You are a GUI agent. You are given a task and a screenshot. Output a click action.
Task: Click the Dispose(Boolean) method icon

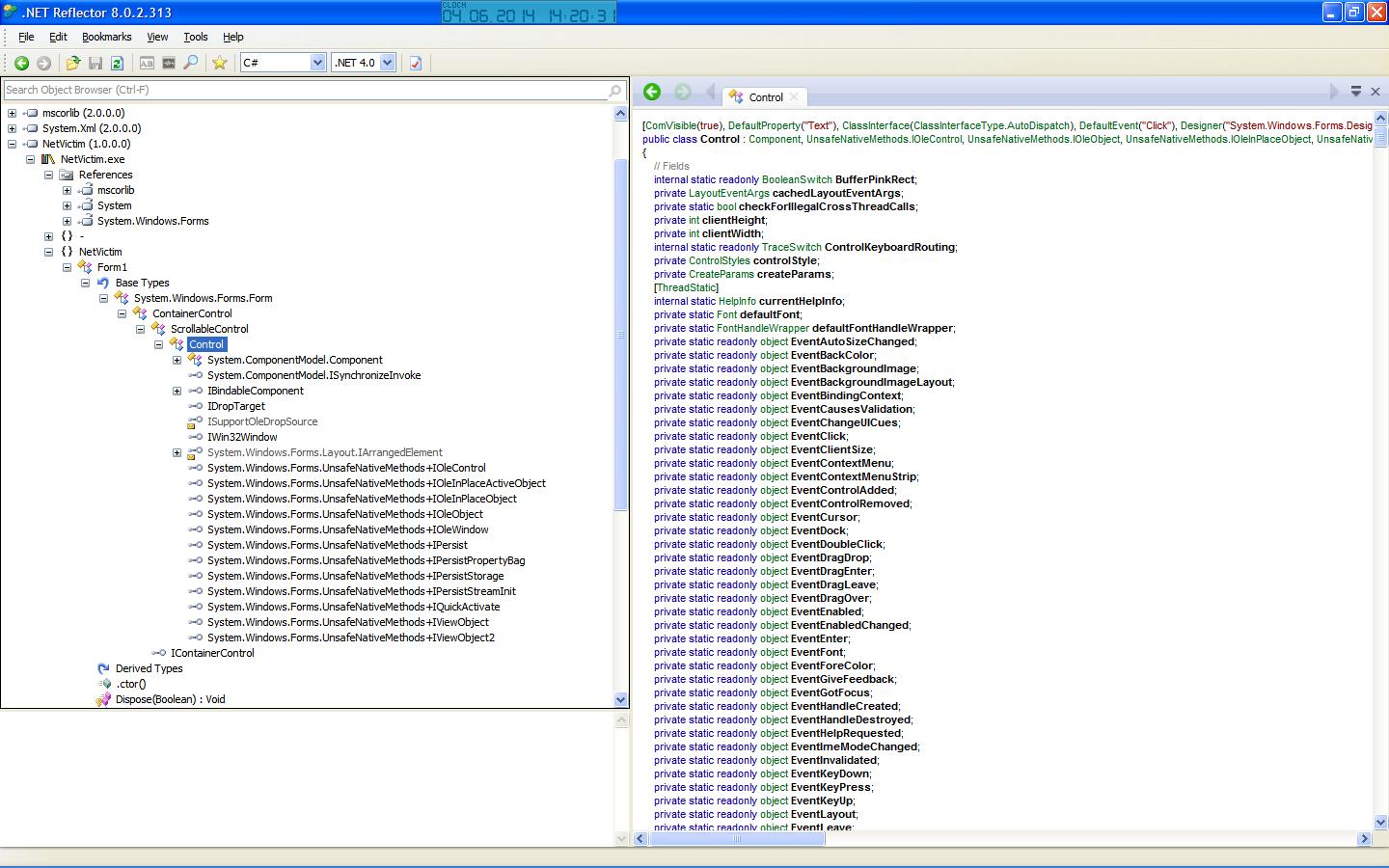(103, 699)
